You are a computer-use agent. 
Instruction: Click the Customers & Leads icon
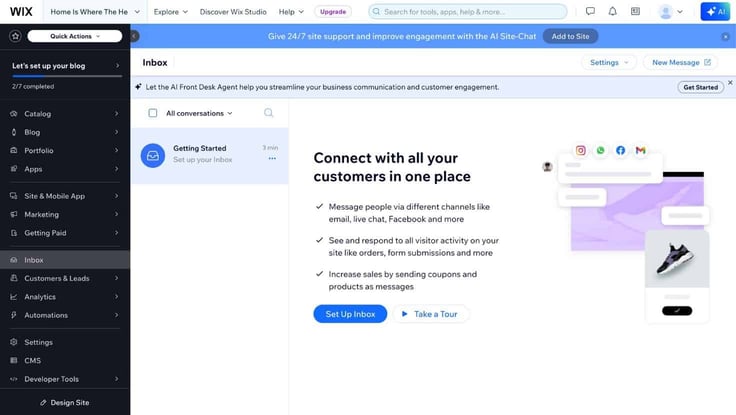point(14,278)
